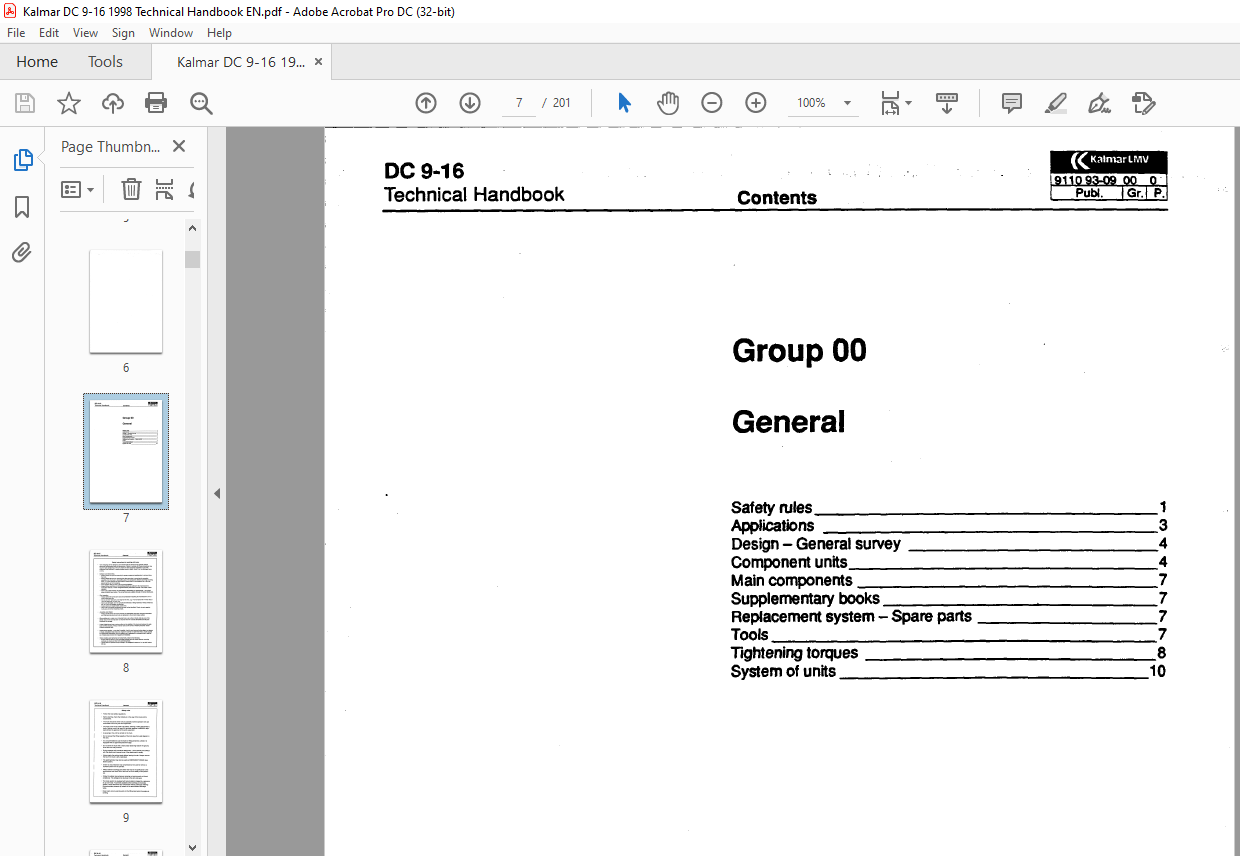1240x856 pixels.
Task: Click the 'Safety rules' contents entry
Action: pos(771,508)
